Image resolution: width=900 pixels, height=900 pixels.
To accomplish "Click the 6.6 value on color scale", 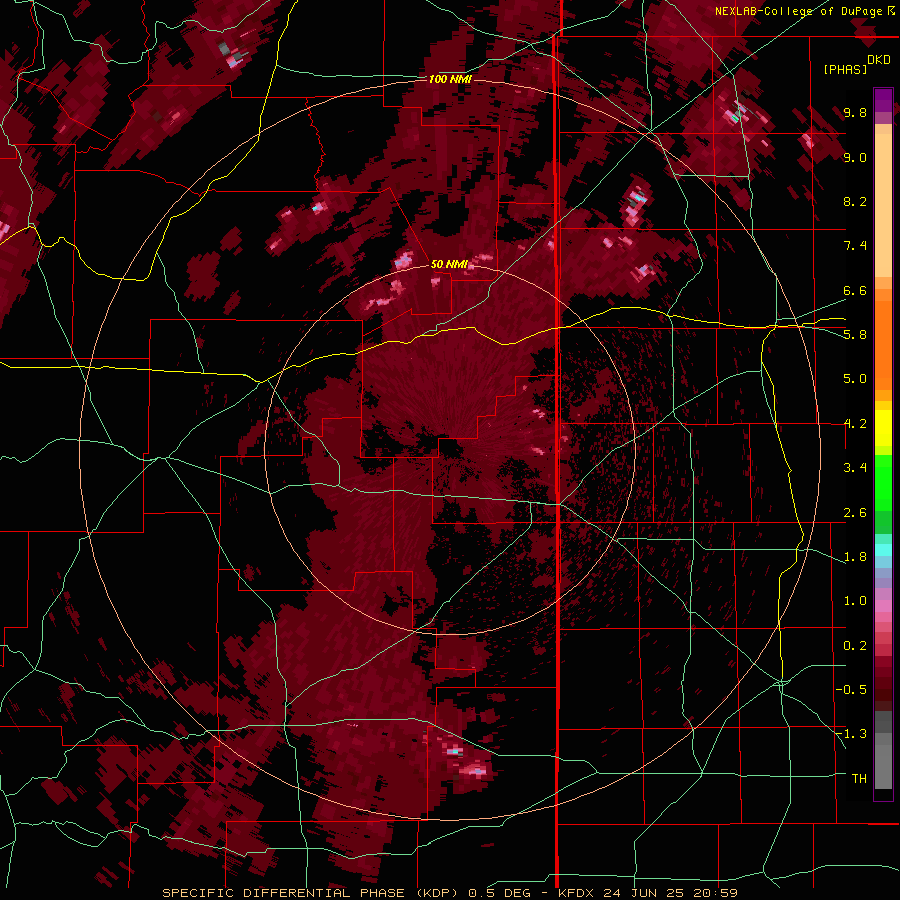I will click(x=855, y=290).
